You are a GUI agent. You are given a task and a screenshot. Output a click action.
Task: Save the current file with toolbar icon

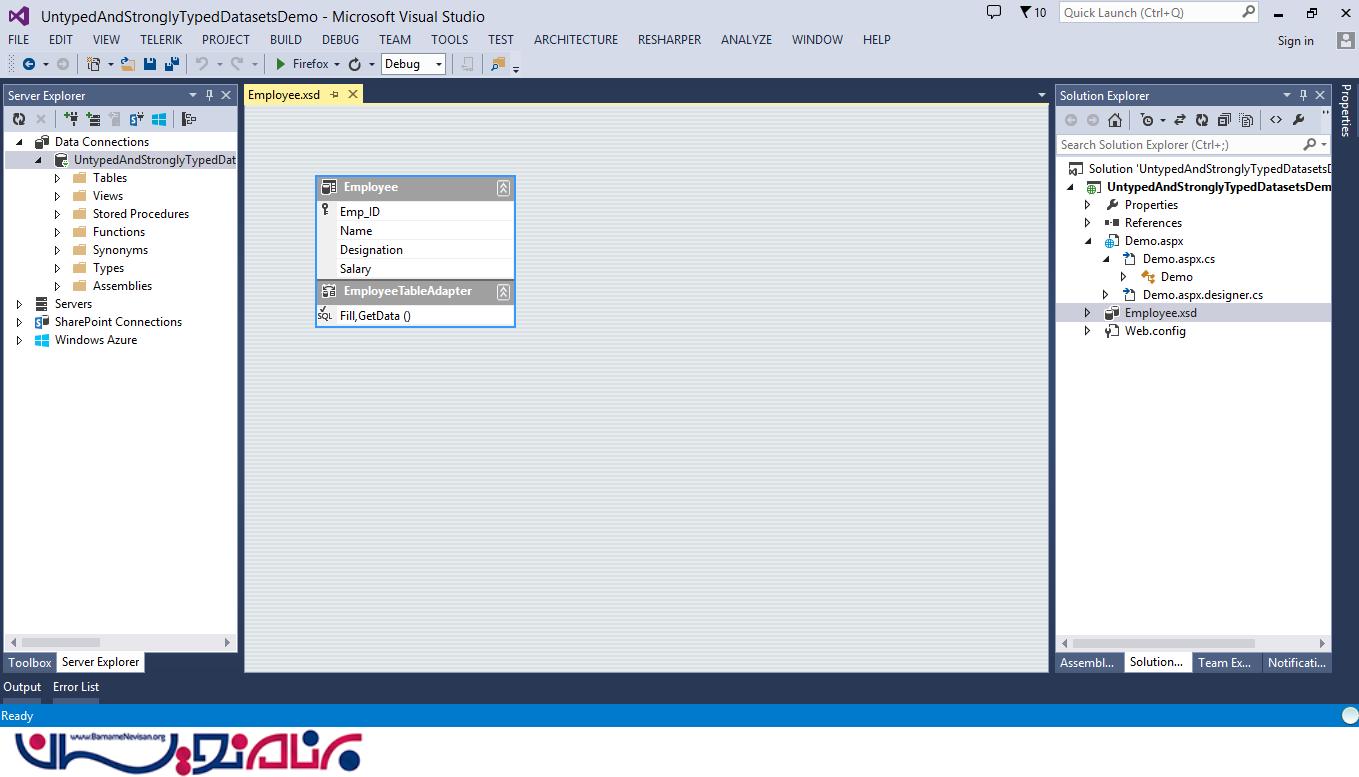[x=150, y=64]
